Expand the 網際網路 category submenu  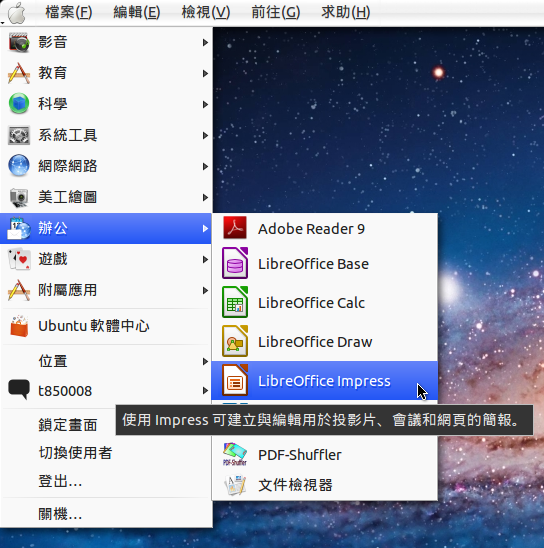click(x=106, y=166)
